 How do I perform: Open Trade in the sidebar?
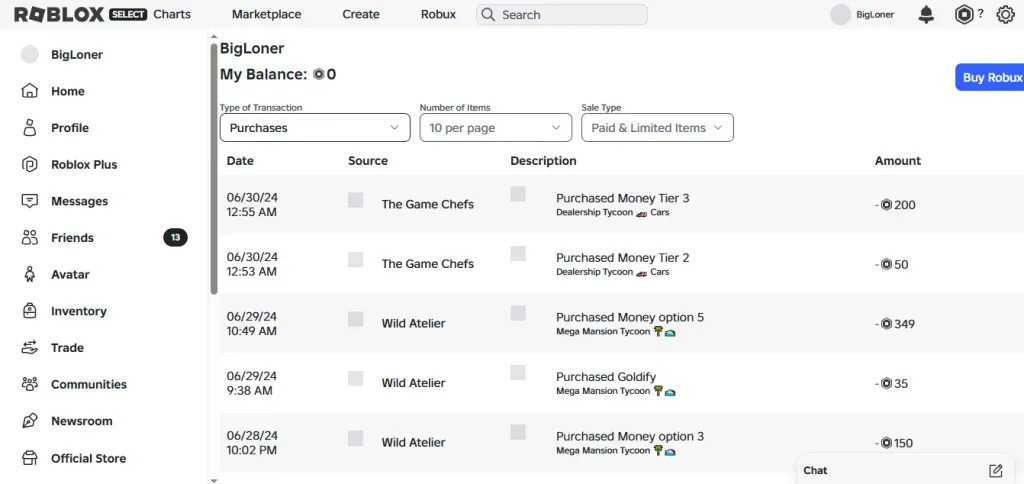pos(67,347)
